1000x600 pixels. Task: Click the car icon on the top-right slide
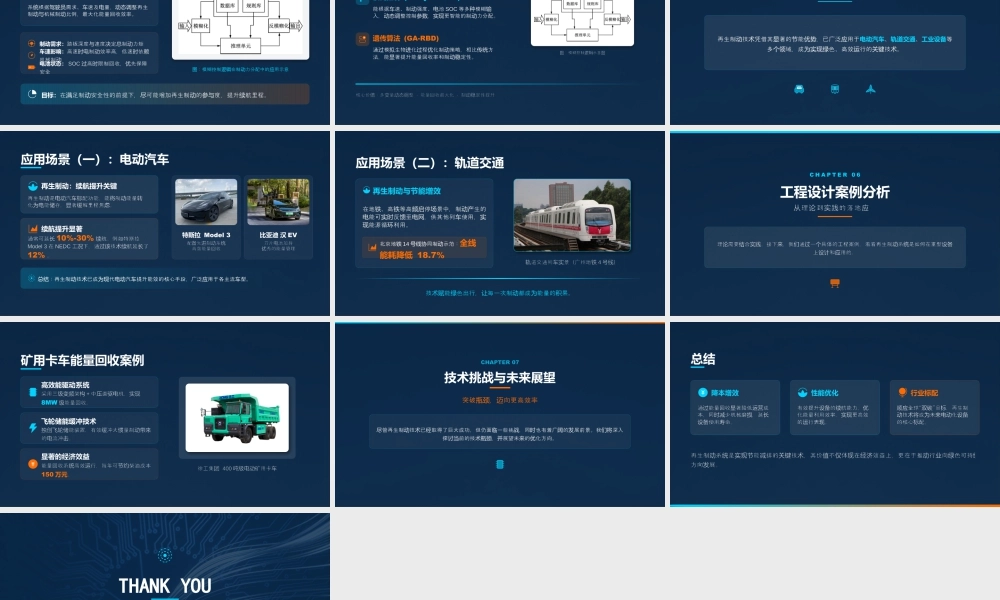pyautogui.click(x=798, y=89)
